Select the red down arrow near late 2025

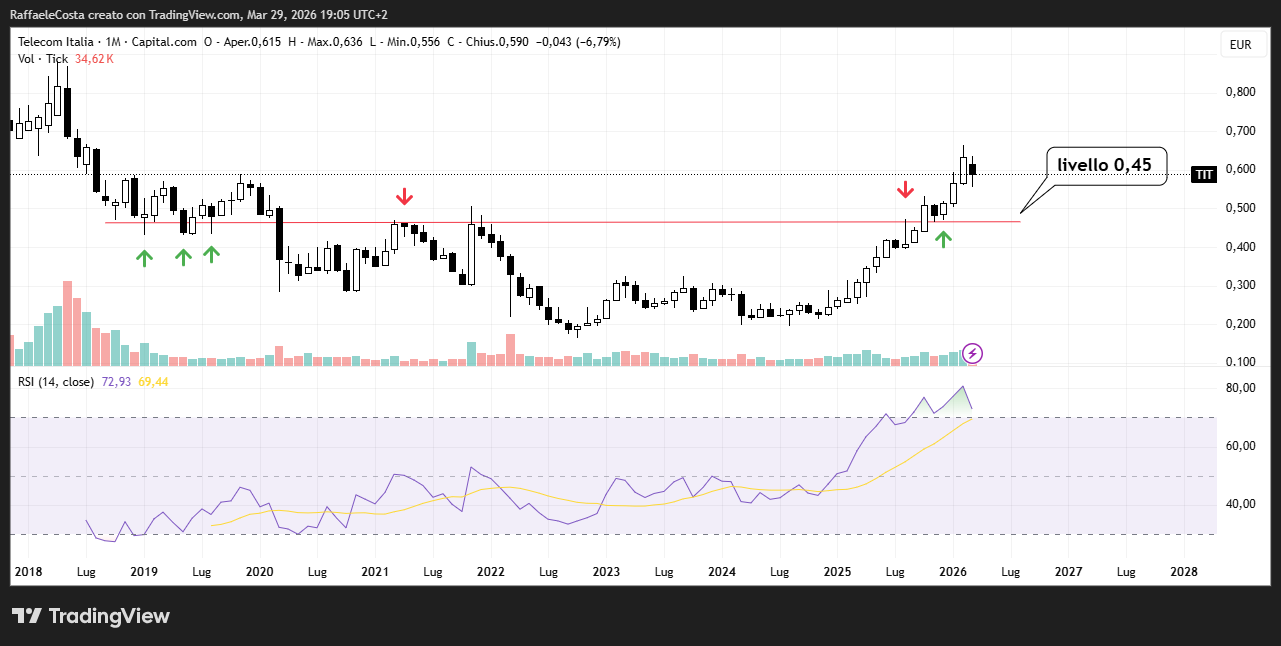click(905, 190)
